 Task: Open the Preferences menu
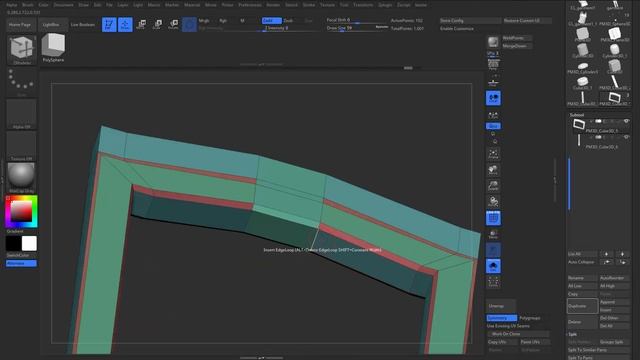(250, 5)
